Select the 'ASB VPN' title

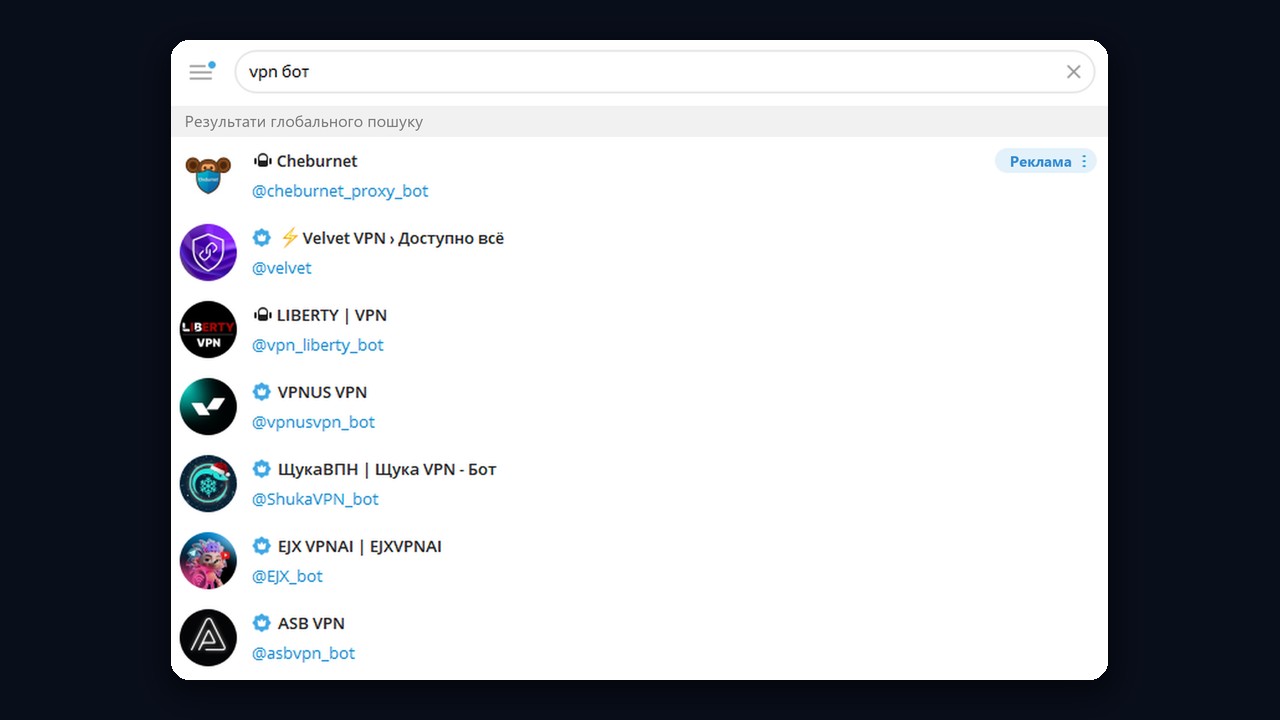coord(311,623)
